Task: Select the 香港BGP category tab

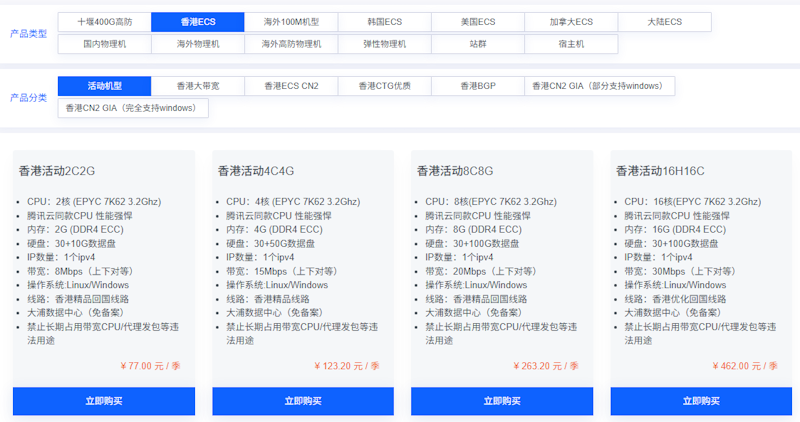Action: pos(478,86)
